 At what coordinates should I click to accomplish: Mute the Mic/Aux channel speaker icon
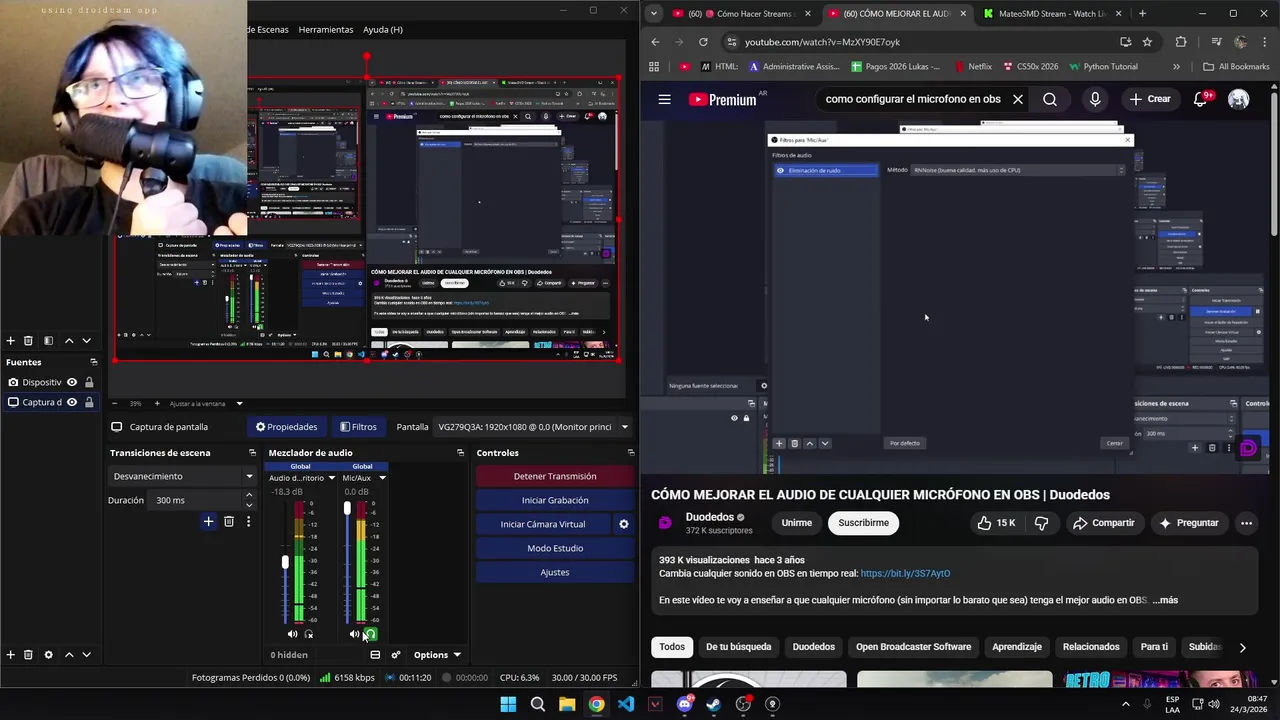pos(354,634)
